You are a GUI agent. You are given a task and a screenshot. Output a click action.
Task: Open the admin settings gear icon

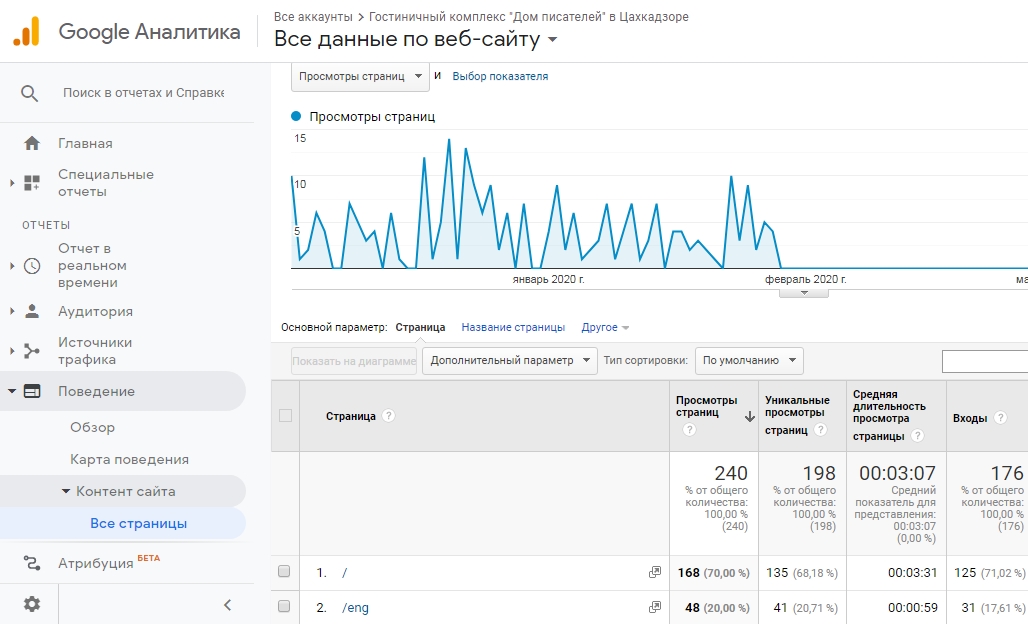(x=32, y=604)
